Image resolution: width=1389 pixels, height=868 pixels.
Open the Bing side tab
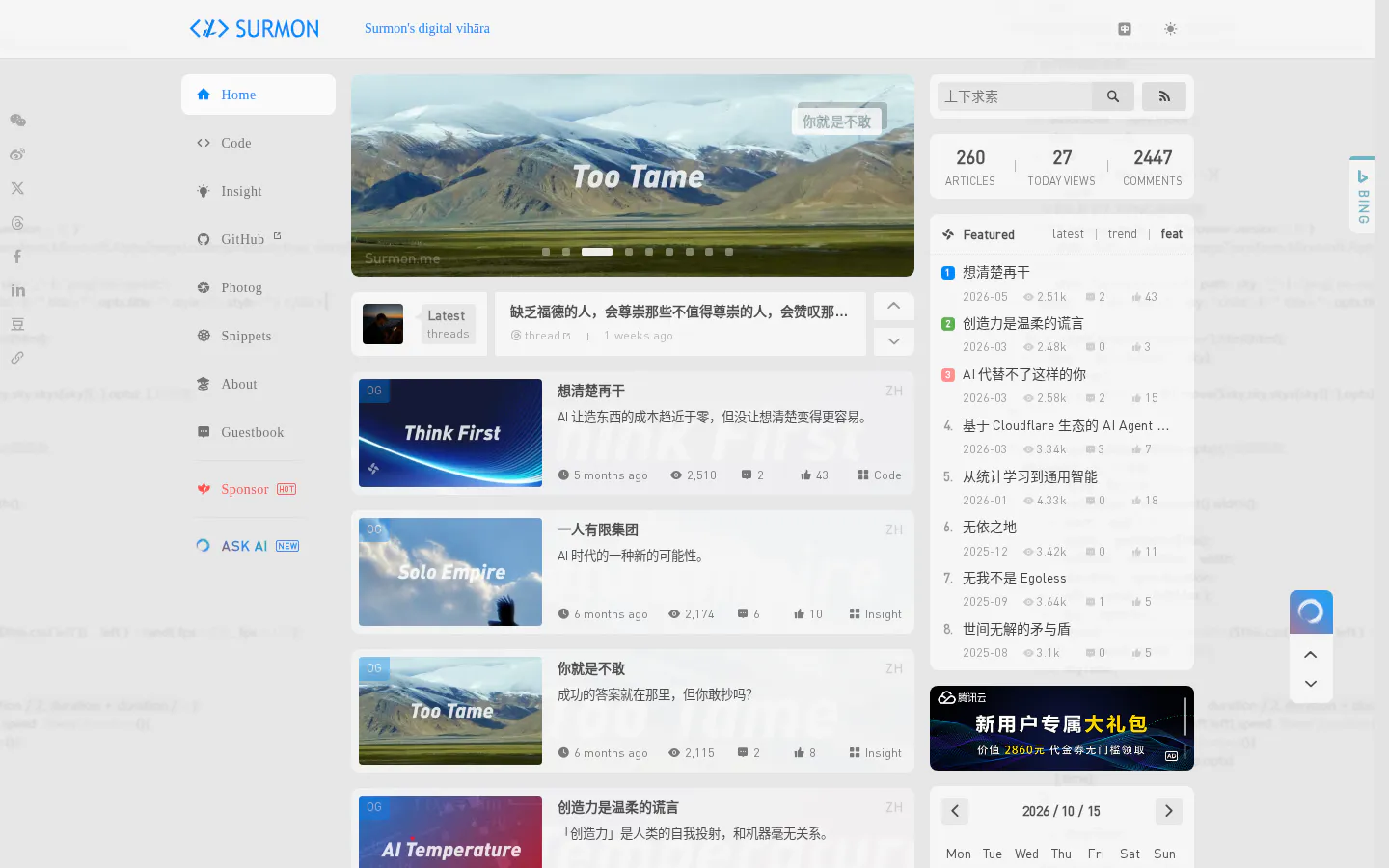pyautogui.click(x=1362, y=195)
